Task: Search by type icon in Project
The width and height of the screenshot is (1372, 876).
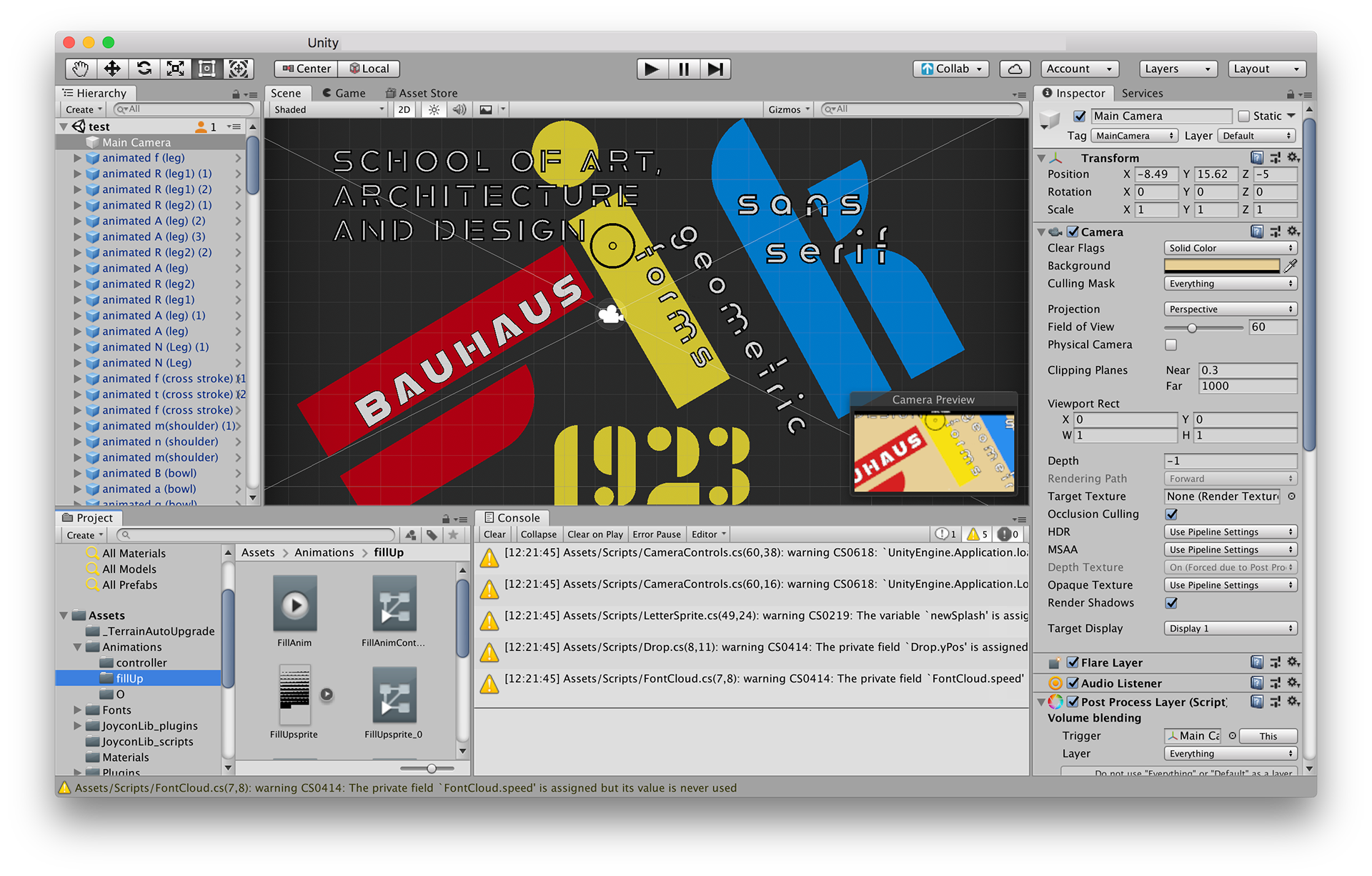Action: tap(411, 534)
